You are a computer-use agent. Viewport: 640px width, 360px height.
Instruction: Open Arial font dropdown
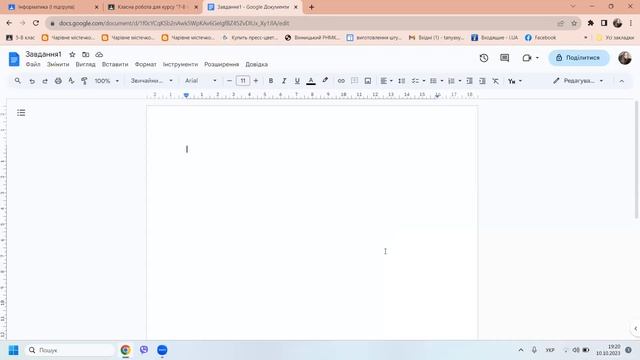(200, 81)
